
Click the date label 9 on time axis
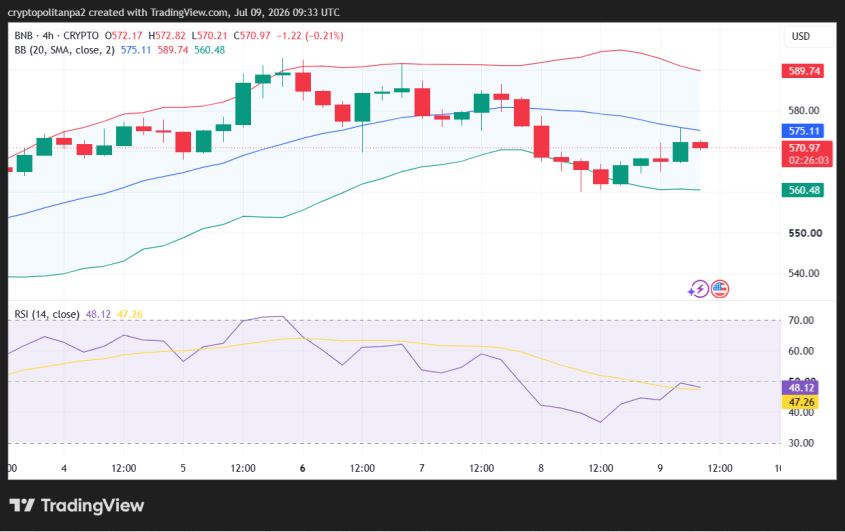click(x=660, y=468)
